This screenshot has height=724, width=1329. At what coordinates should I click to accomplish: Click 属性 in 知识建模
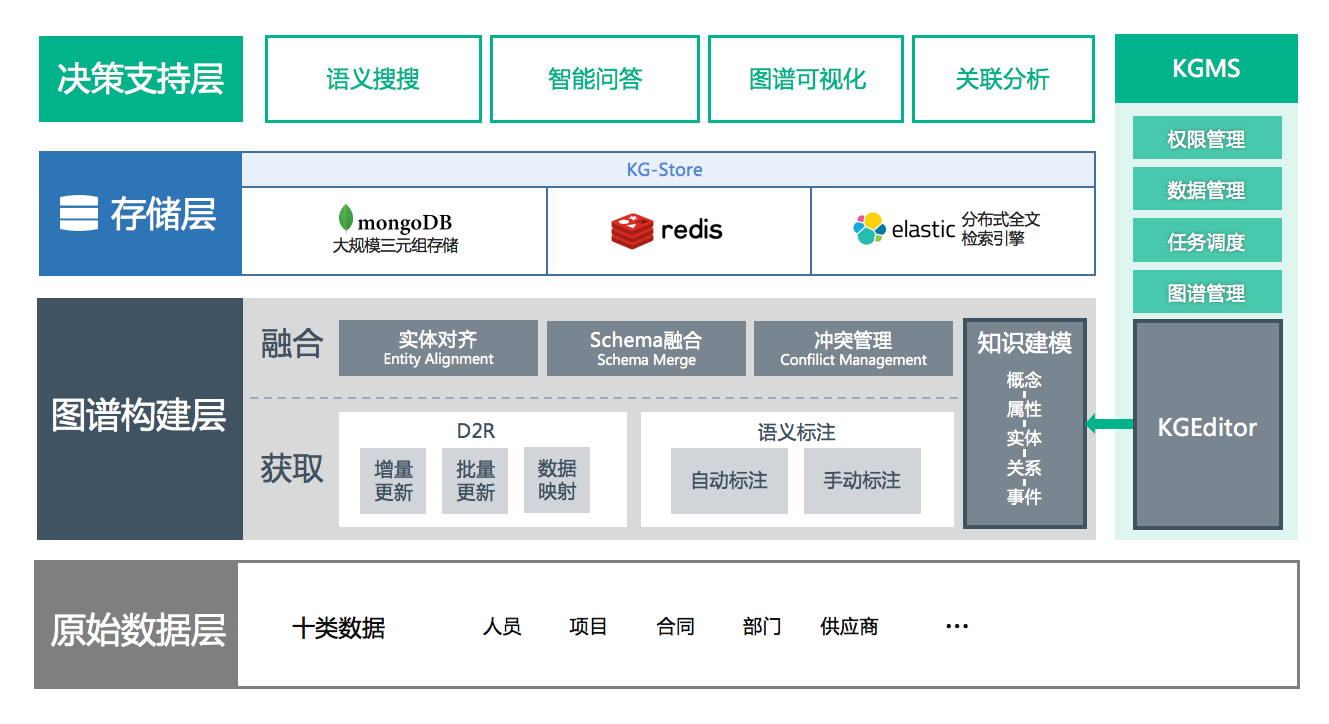tap(1025, 409)
